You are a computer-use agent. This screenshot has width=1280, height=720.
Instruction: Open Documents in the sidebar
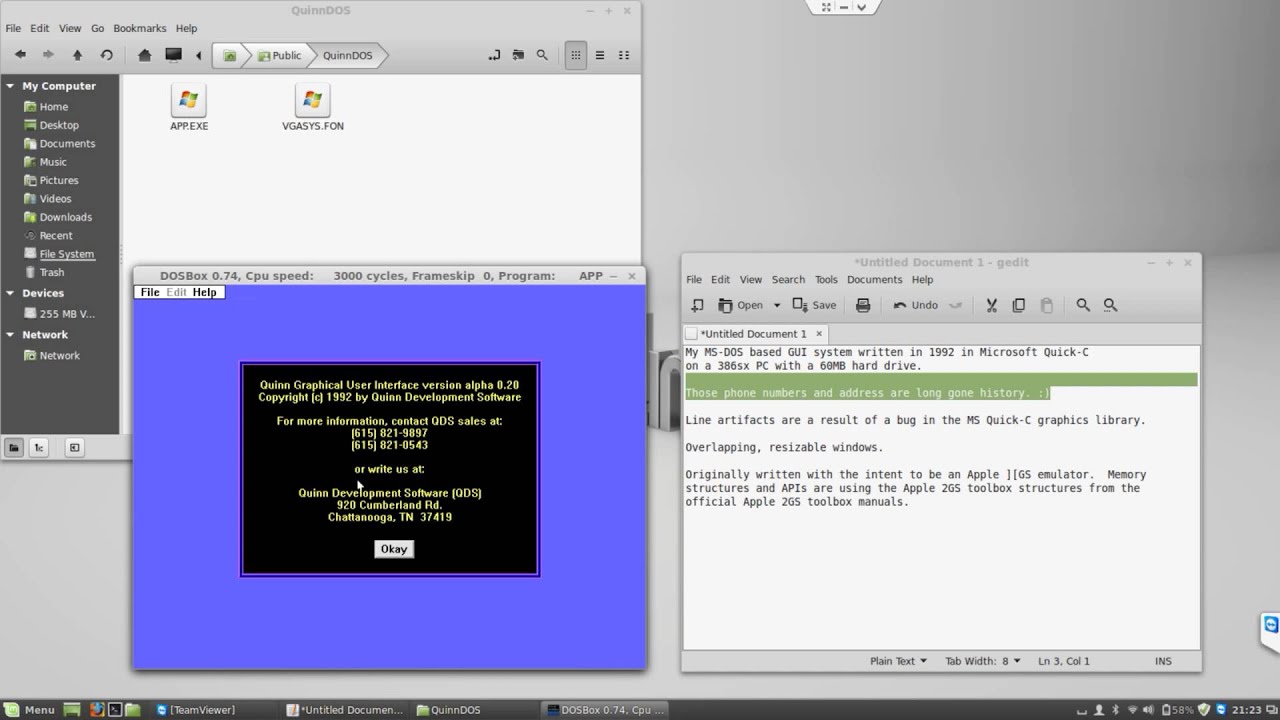pyautogui.click(x=67, y=143)
